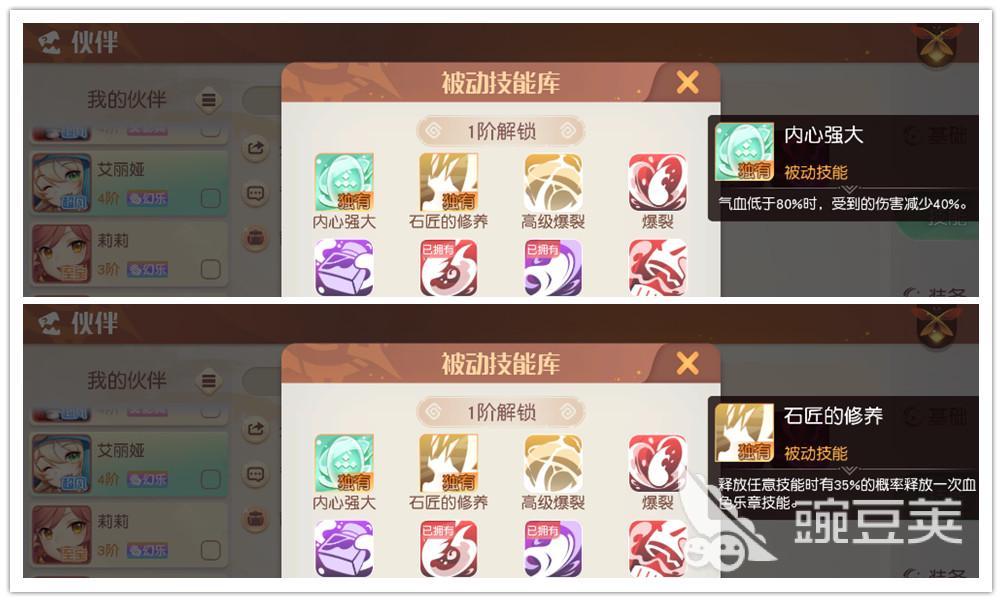
Task: Open 我的伙伴 list menu in lower screenshot
Action: (208, 381)
